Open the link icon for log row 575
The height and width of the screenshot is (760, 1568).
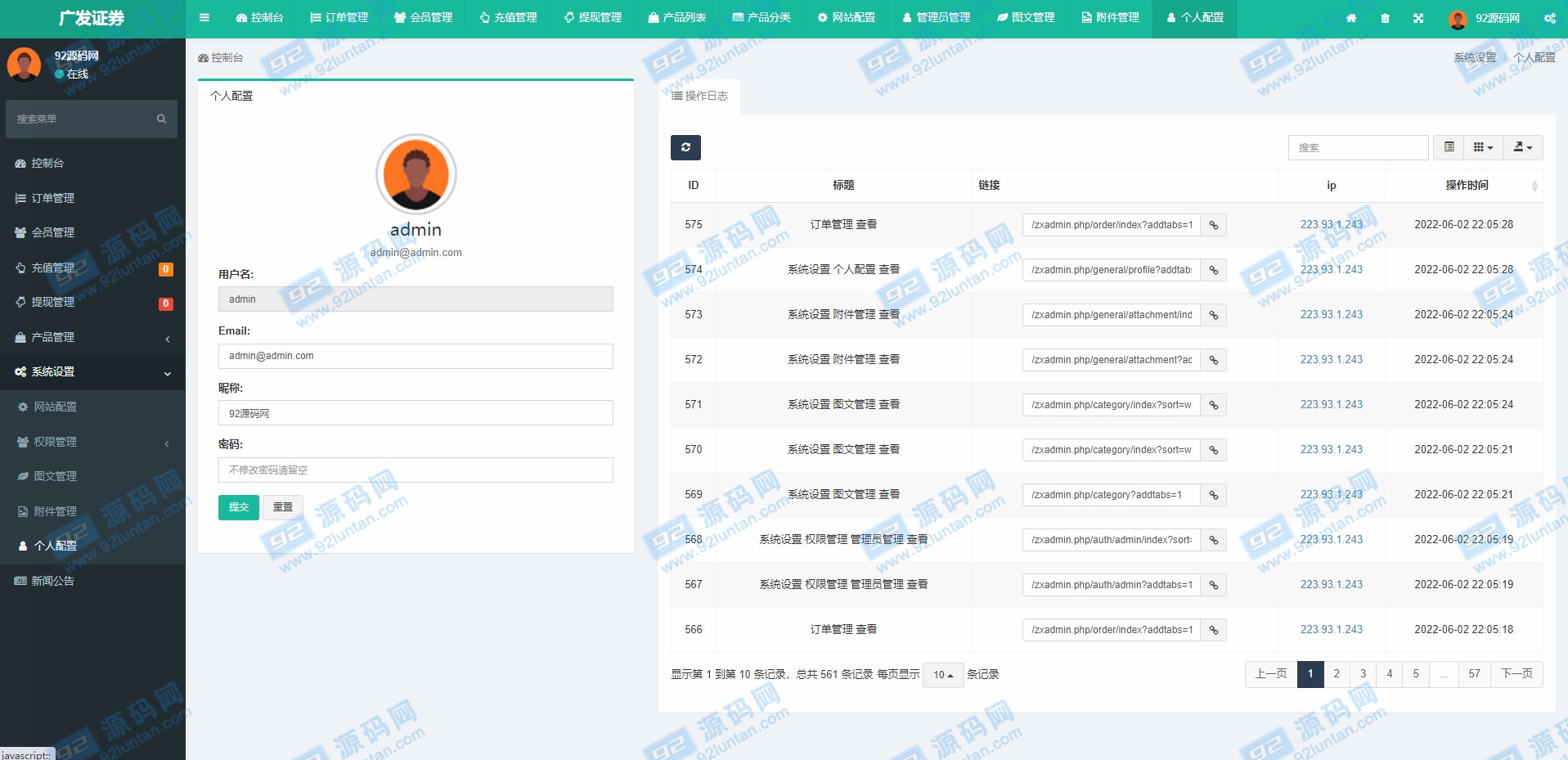[1214, 225]
